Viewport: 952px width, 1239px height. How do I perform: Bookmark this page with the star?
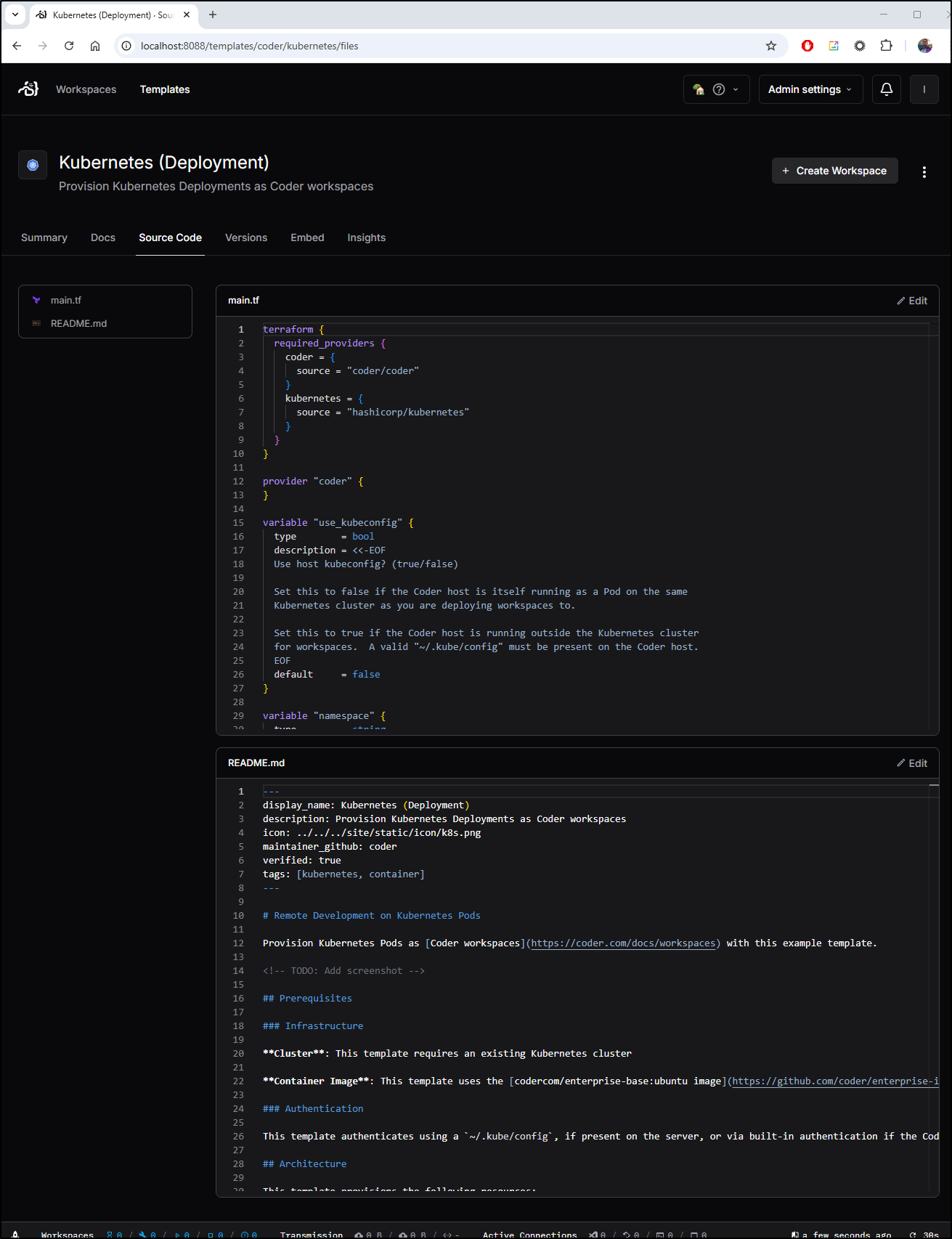(771, 46)
